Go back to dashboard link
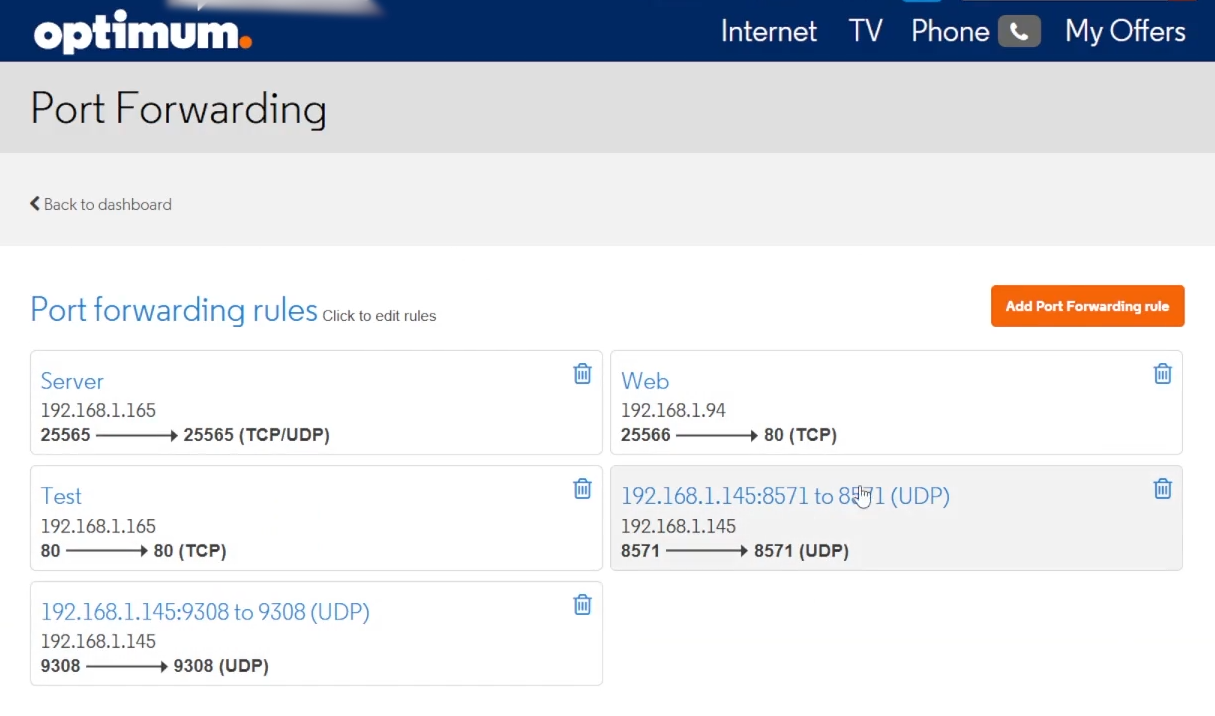This screenshot has width=1215, height=716. click(x=107, y=205)
